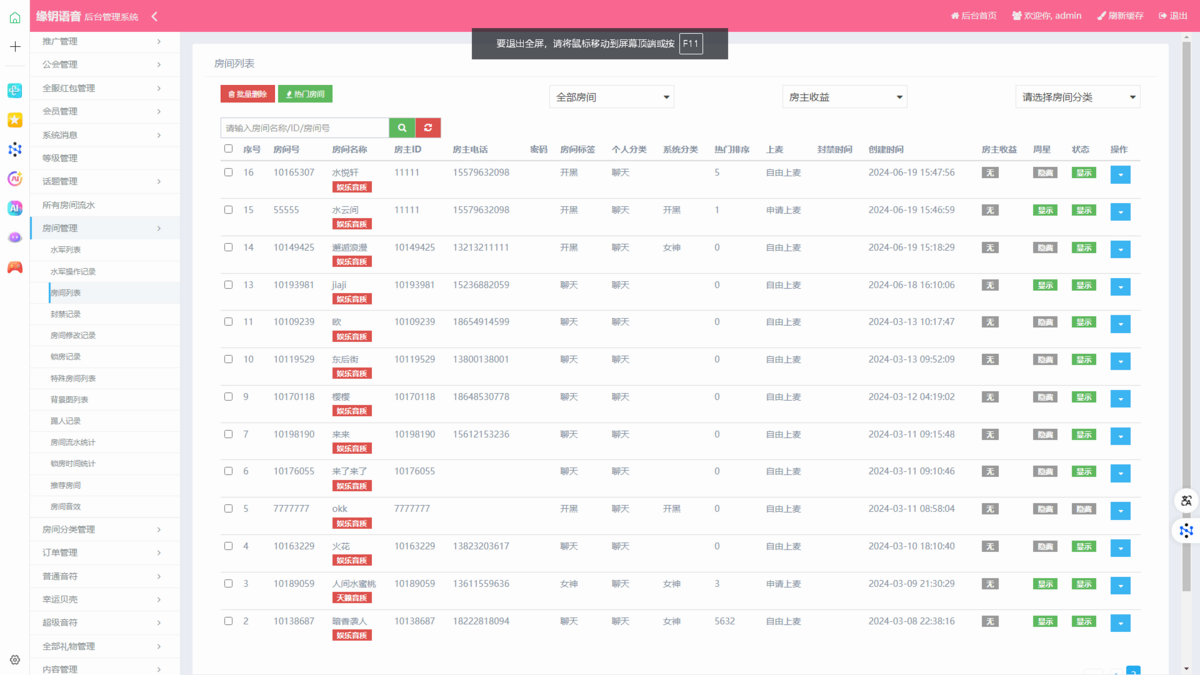
Task: Open action dropdown for room jiaji
Action: click(x=1120, y=287)
